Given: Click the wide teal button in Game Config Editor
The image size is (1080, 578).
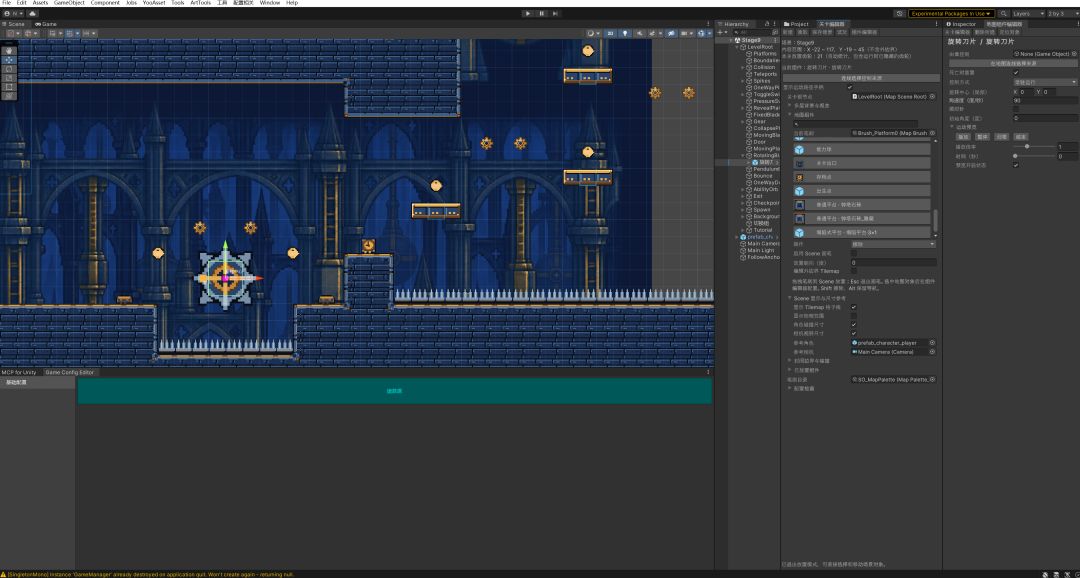Looking at the screenshot, I should [x=394, y=391].
